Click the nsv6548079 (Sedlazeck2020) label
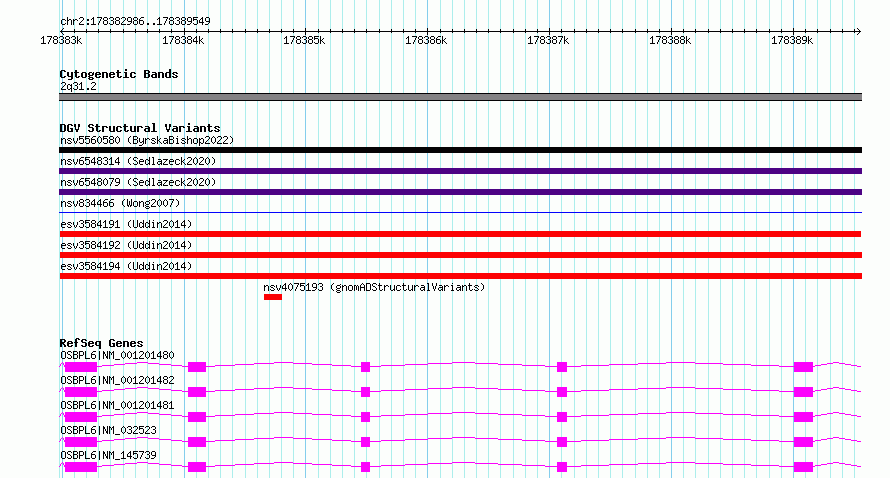This screenshot has height=478, width=890. pyautogui.click(x=138, y=182)
